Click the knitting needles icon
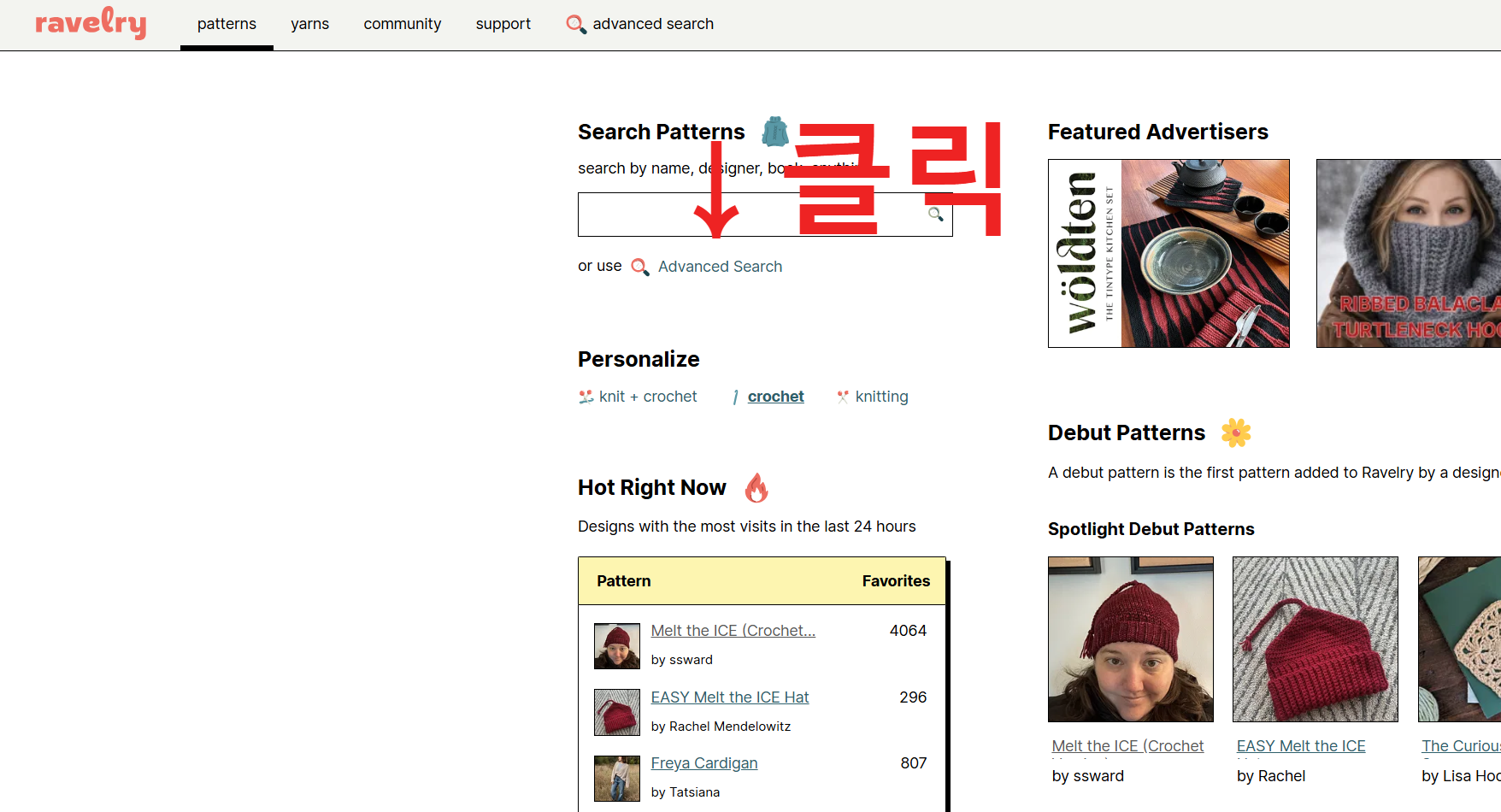Image resolution: width=1501 pixels, height=812 pixels. (x=843, y=397)
